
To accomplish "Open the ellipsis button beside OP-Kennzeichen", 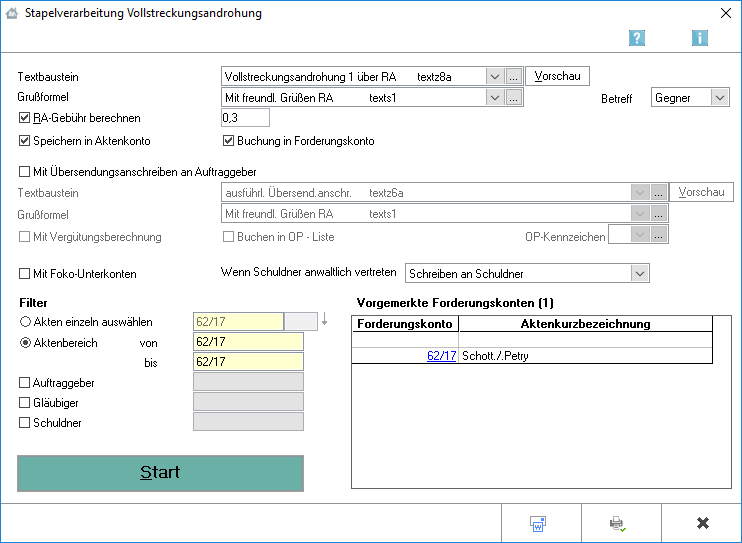I will coord(658,235).
